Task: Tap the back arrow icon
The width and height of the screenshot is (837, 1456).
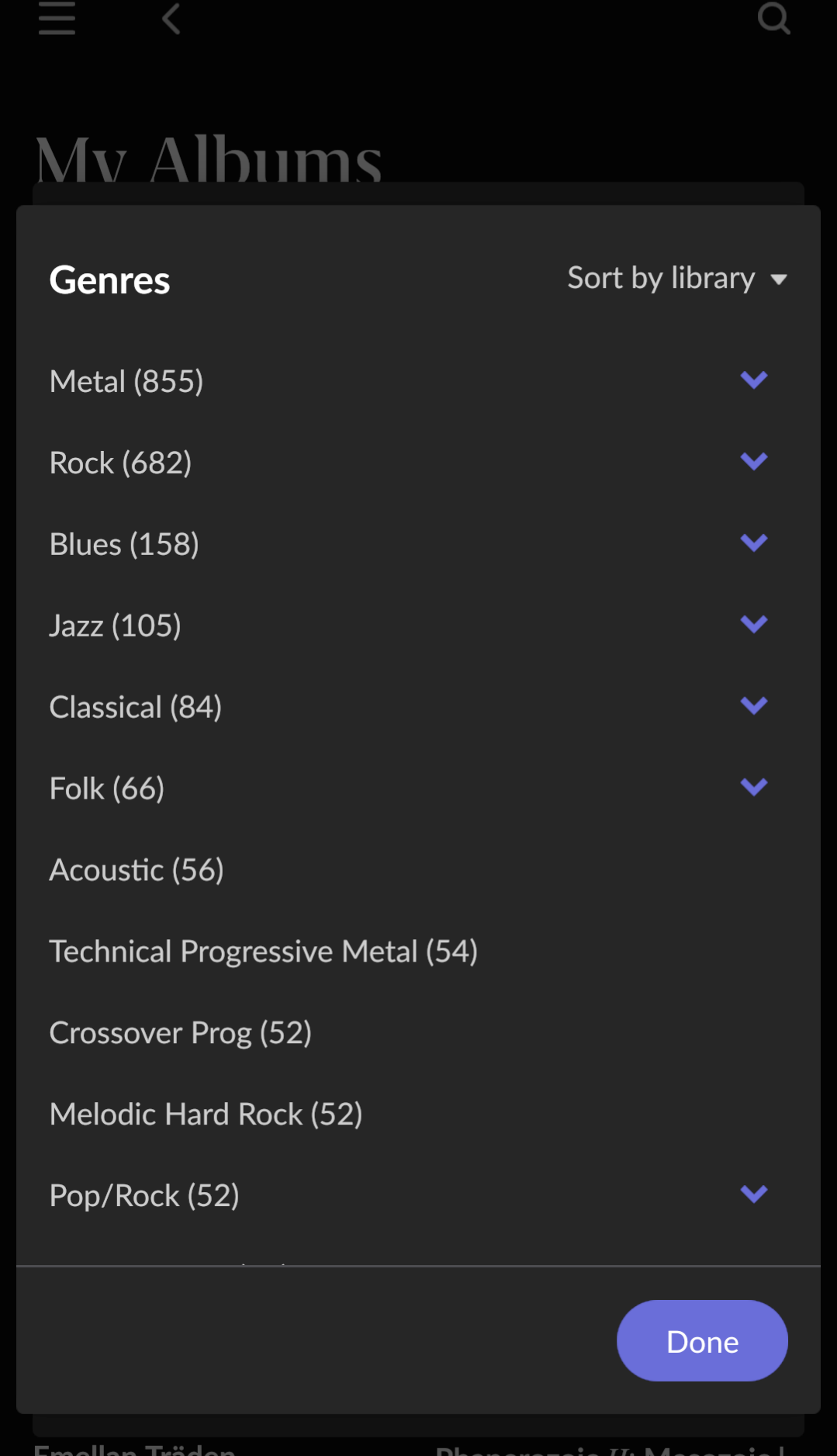Action: point(171,18)
